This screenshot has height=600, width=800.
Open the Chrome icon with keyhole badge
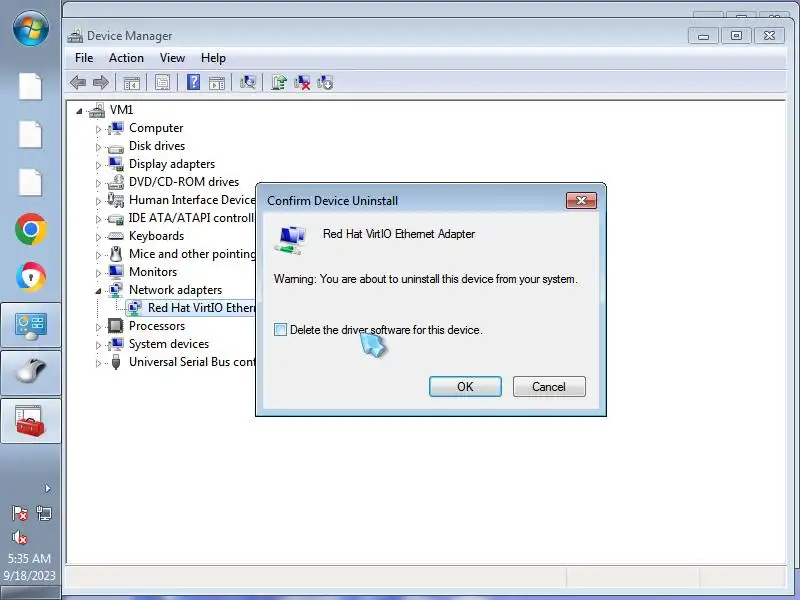point(31,277)
